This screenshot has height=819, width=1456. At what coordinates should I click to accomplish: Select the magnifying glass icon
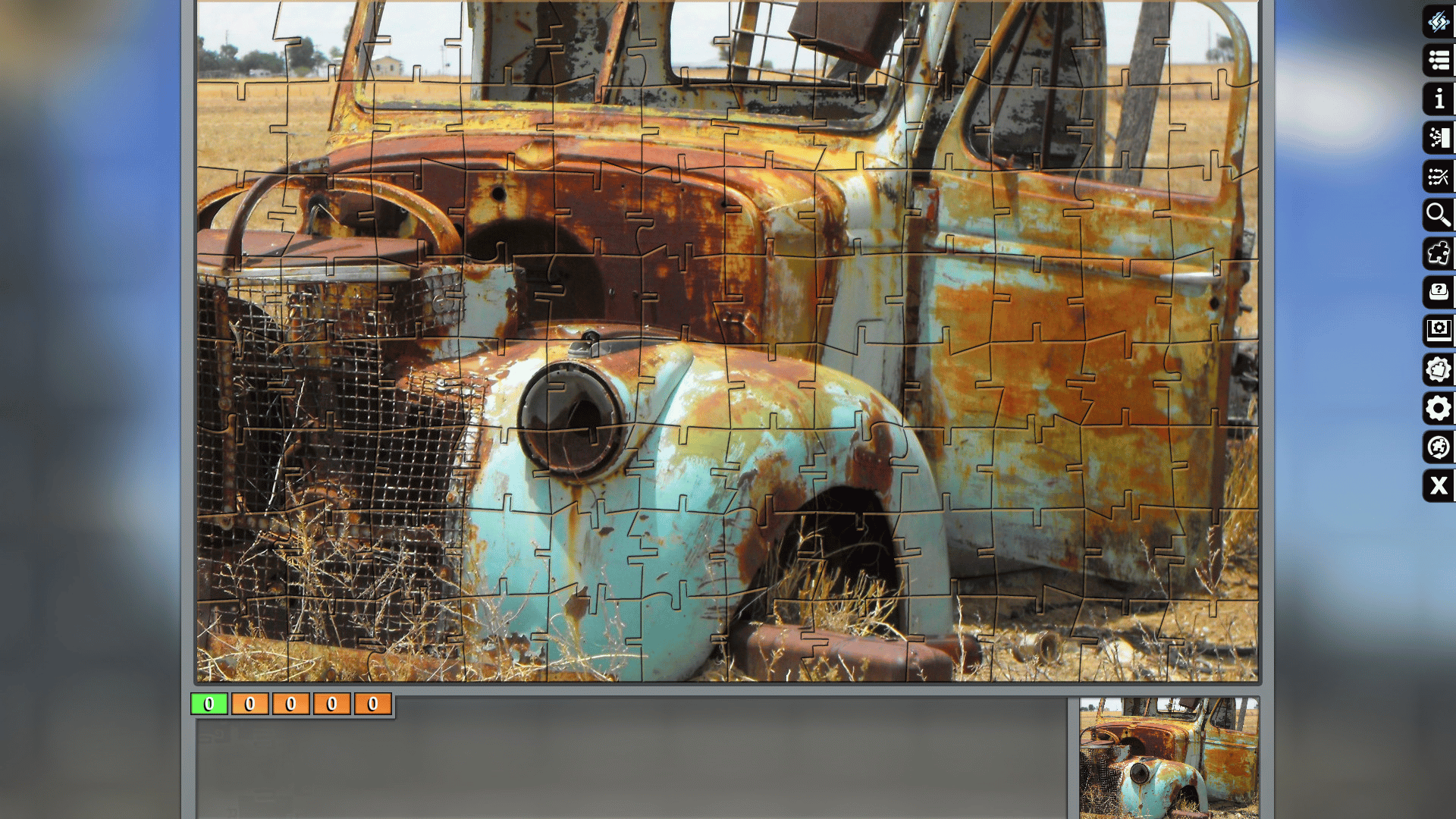1439,215
